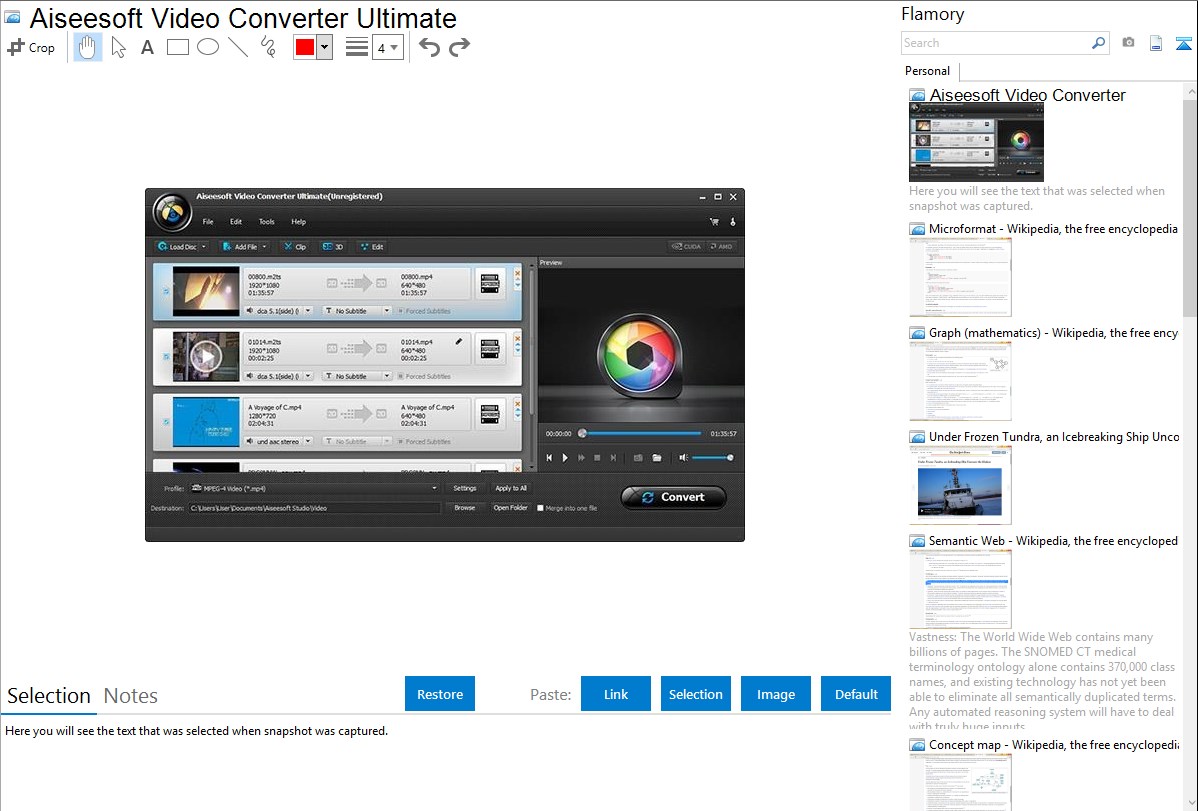Screen dimensions: 1198x811
Task: Toggle checkbox beside 00800.m2ts video row
Action: click(x=165, y=292)
